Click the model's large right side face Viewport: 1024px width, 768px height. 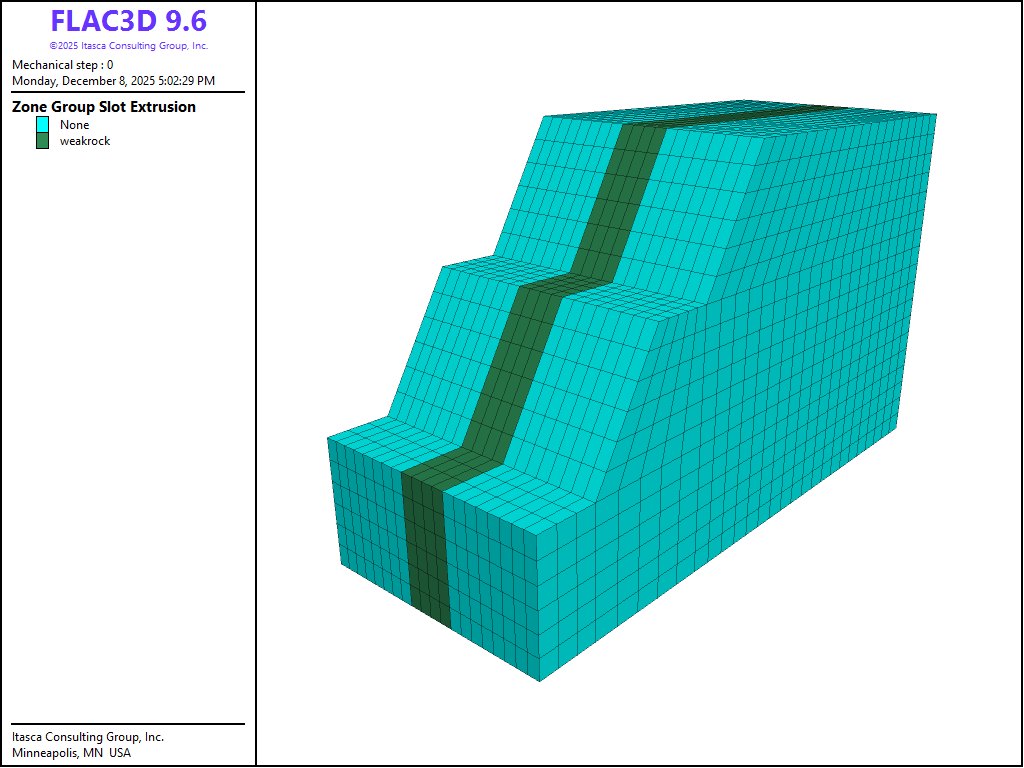[x=760, y=400]
